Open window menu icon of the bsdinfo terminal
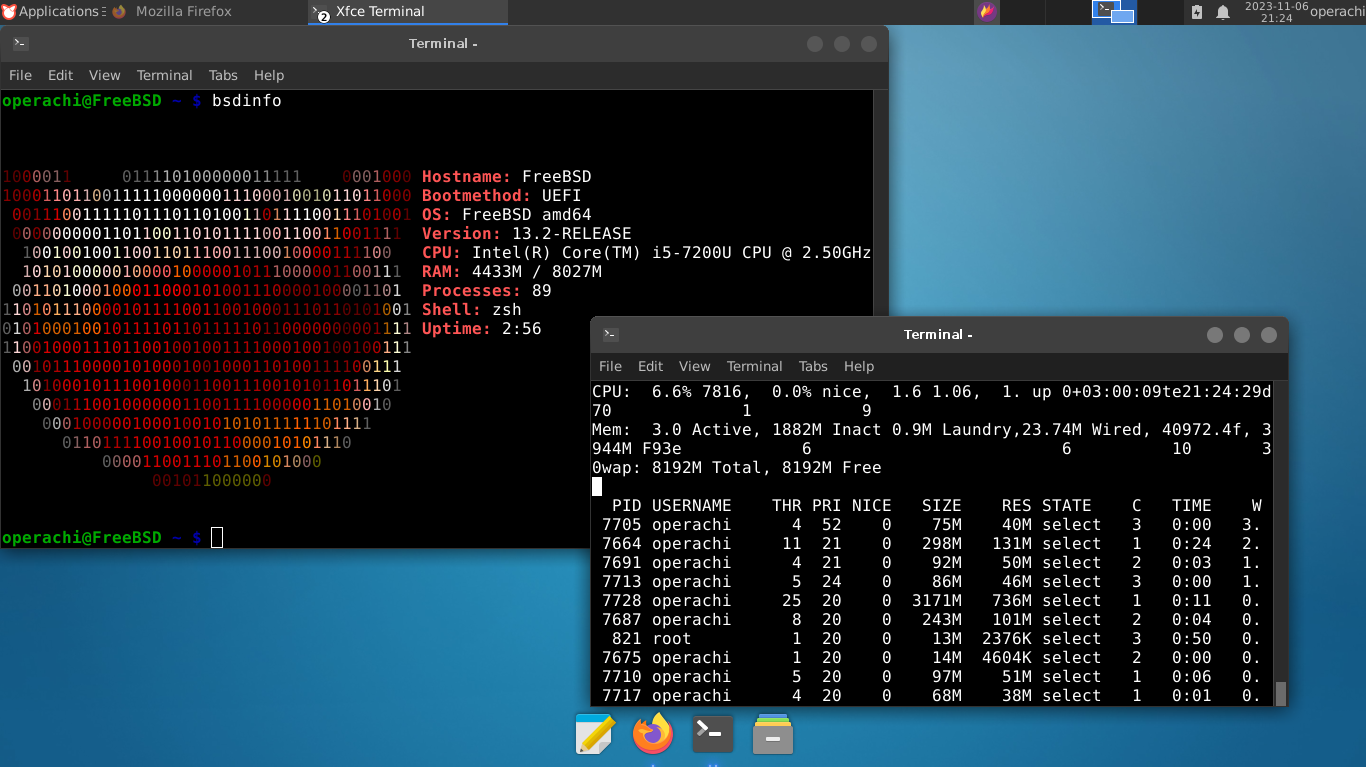The image size is (1366, 767). [x=20, y=44]
